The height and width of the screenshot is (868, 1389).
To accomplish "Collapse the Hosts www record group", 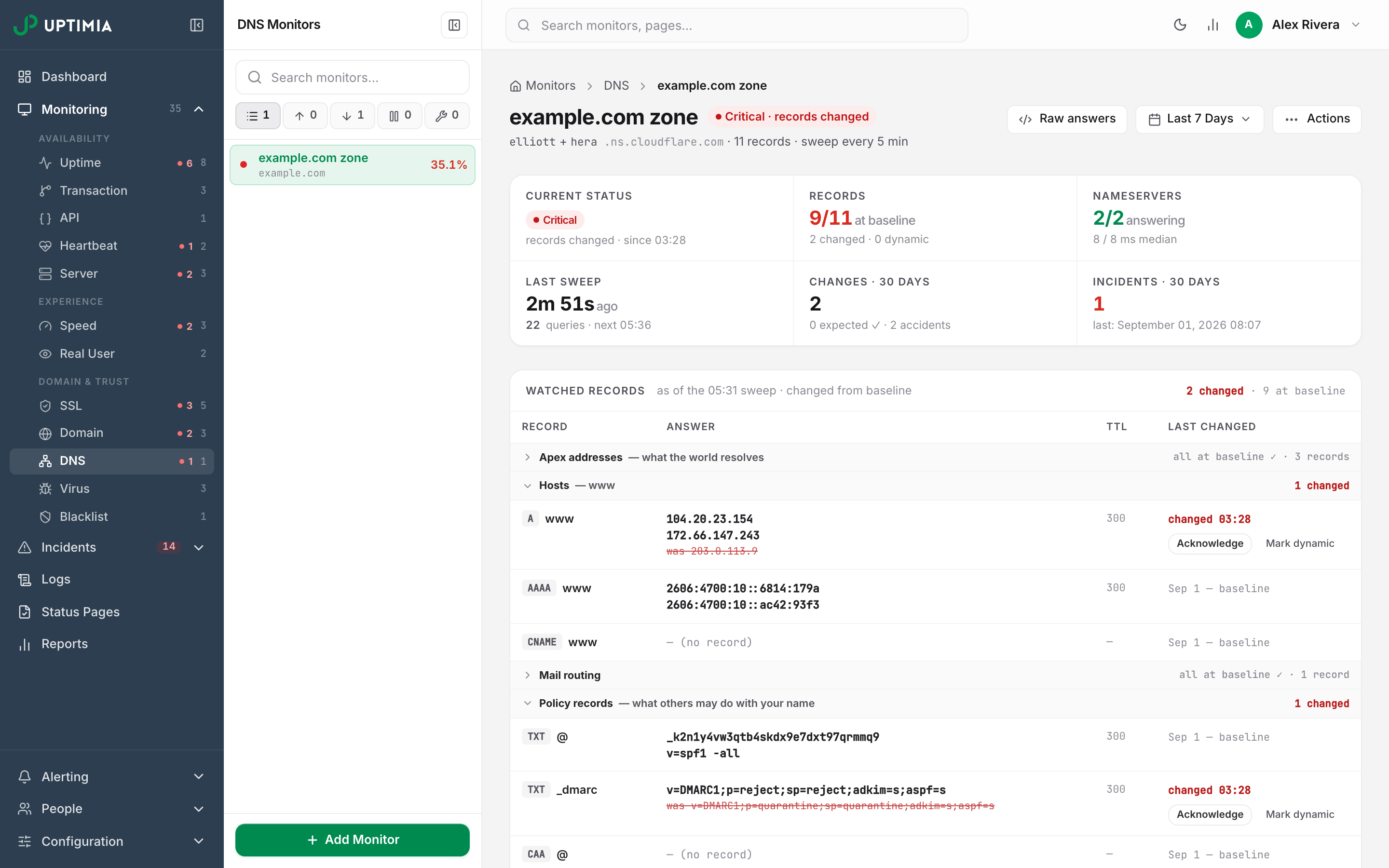I will [x=527, y=486].
